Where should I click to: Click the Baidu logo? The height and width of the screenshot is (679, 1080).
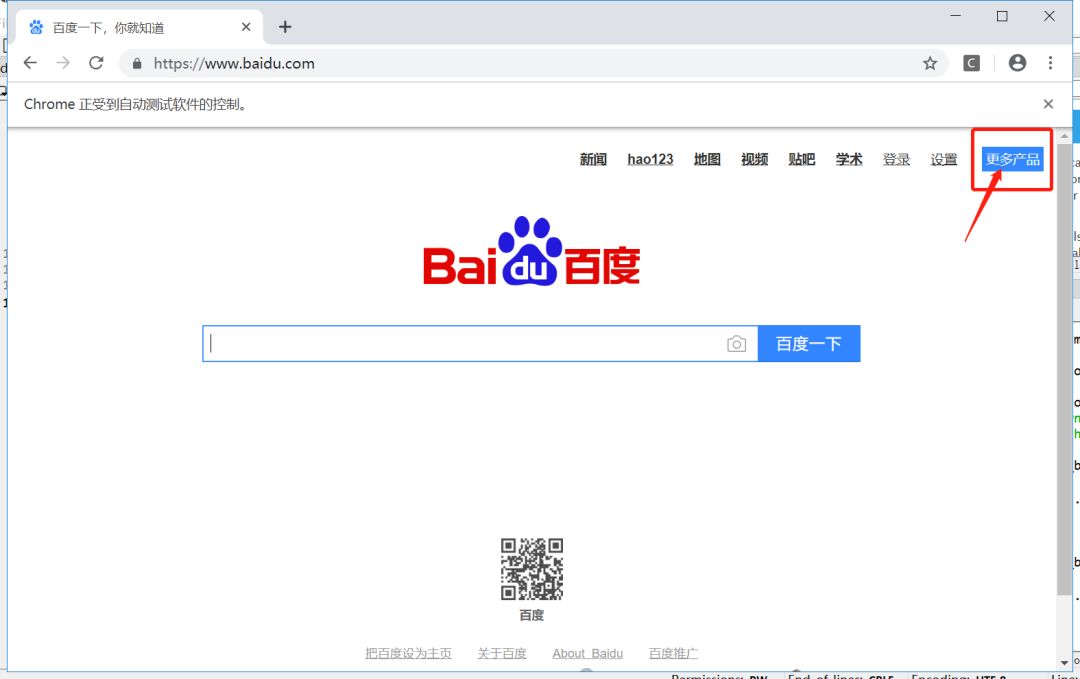(531, 251)
